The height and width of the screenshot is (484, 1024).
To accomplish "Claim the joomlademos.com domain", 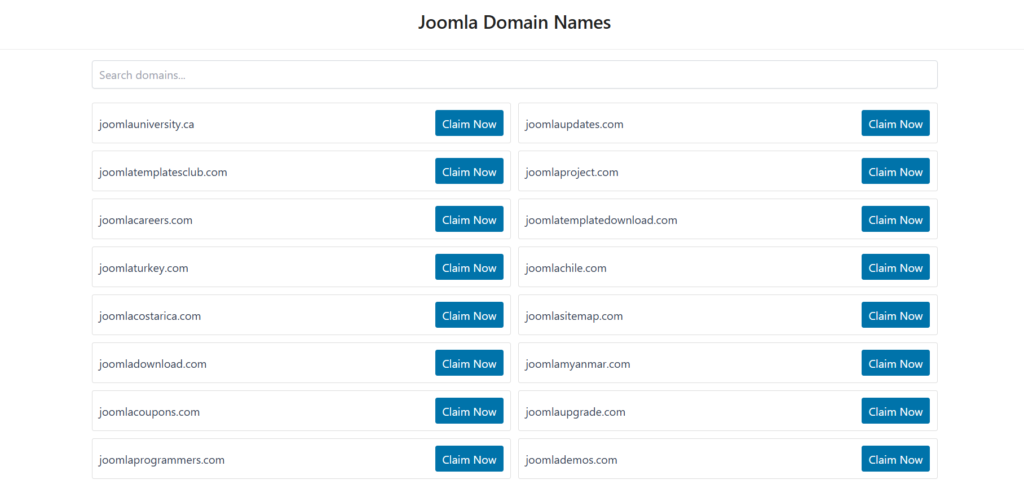I will [895, 460].
